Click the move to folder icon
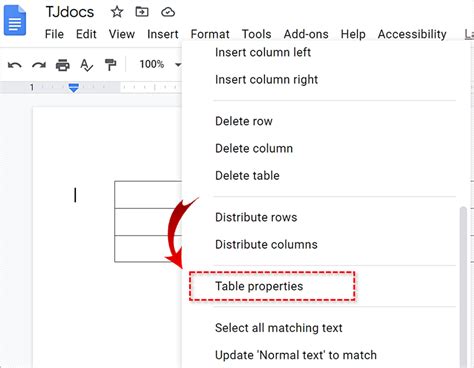The height and width of the screenshot is (368, 474). 142,12
